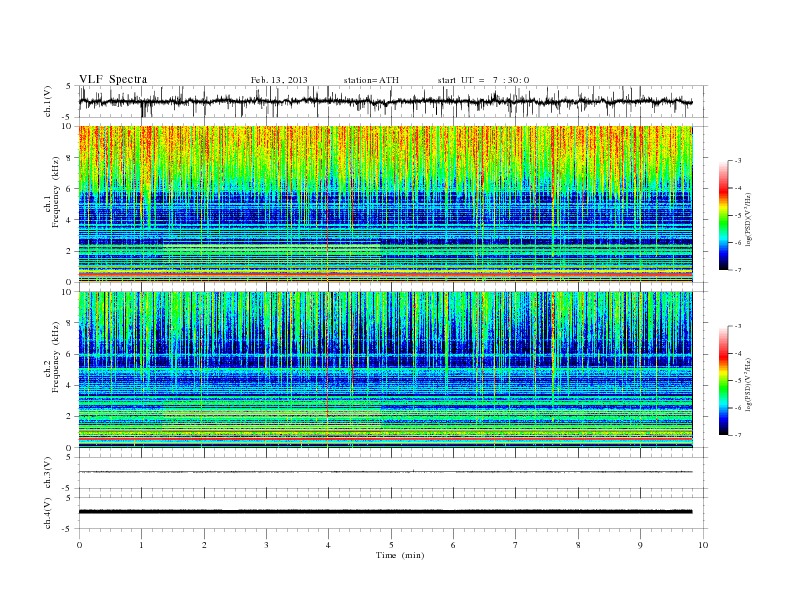The image size is (792, 612).
Task: Click inside the ch.2 spectrogram panel
Action: (385, 370)
